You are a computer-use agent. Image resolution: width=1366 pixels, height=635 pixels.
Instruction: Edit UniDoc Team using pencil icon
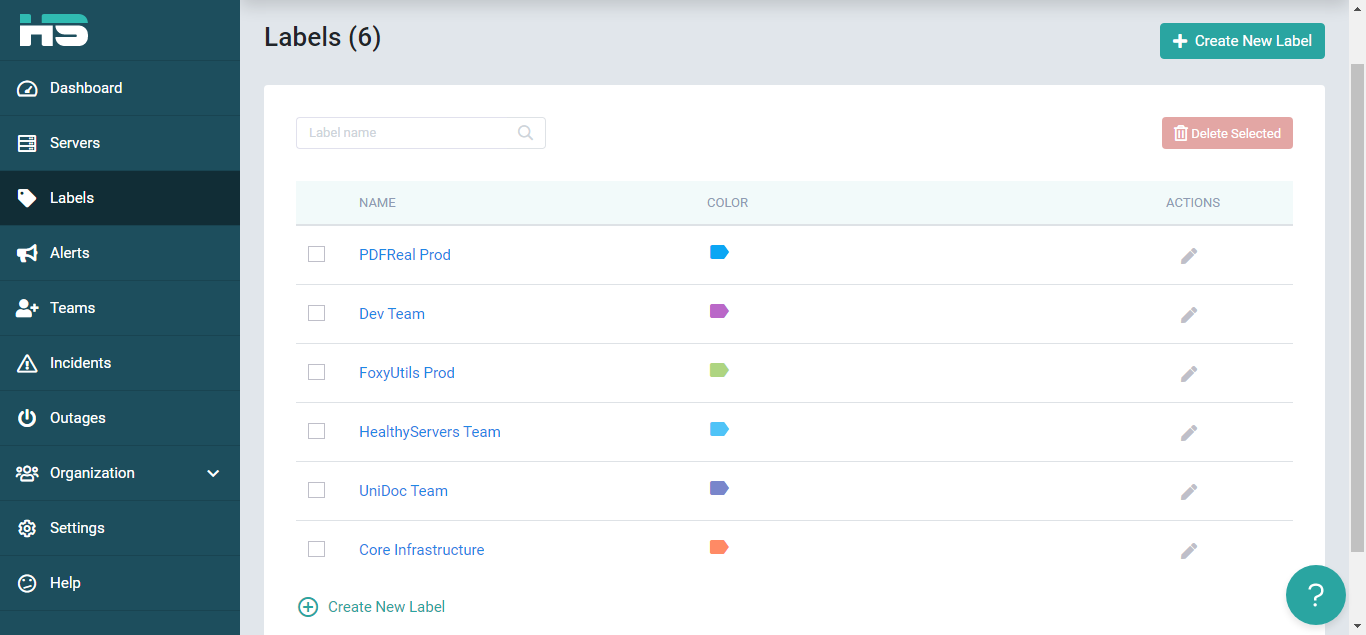pos(1189,492)
